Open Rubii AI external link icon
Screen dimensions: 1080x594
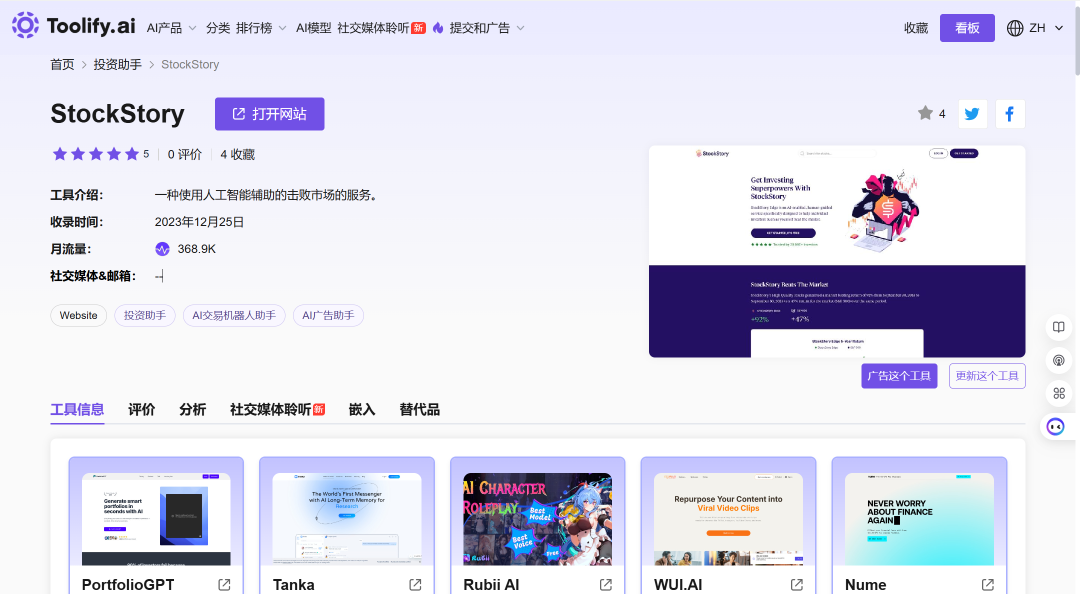pyautogui.click(x=606, y=584)
